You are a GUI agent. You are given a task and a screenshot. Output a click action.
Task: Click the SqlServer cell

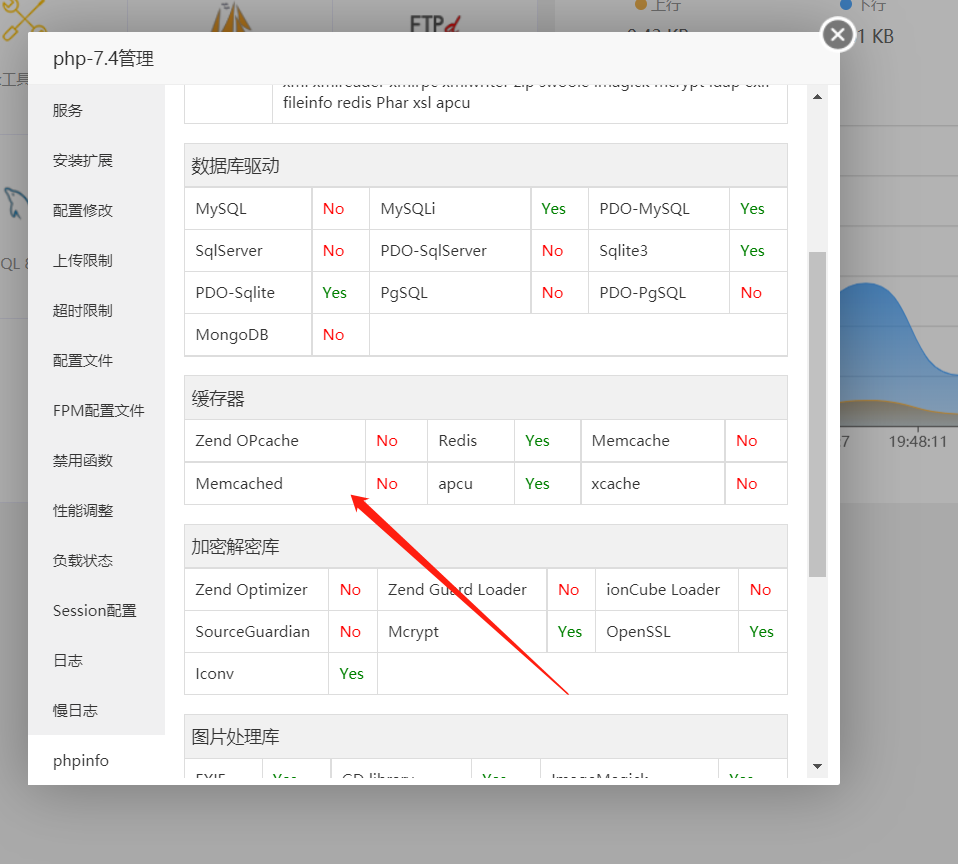(248, 251)
